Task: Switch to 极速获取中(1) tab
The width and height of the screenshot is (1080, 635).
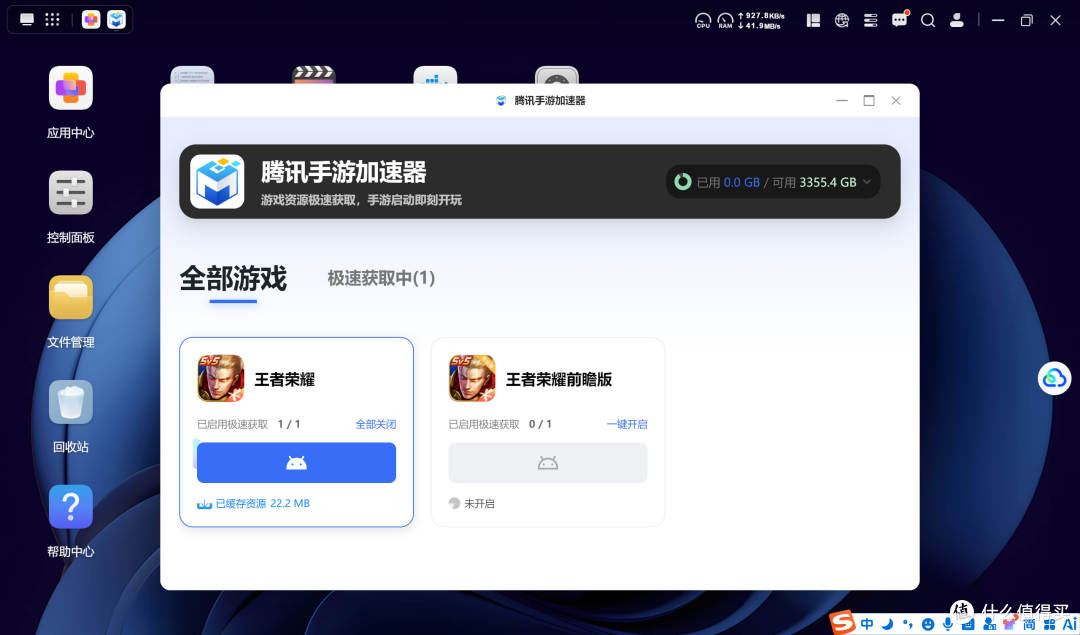Action: point(381,278)
